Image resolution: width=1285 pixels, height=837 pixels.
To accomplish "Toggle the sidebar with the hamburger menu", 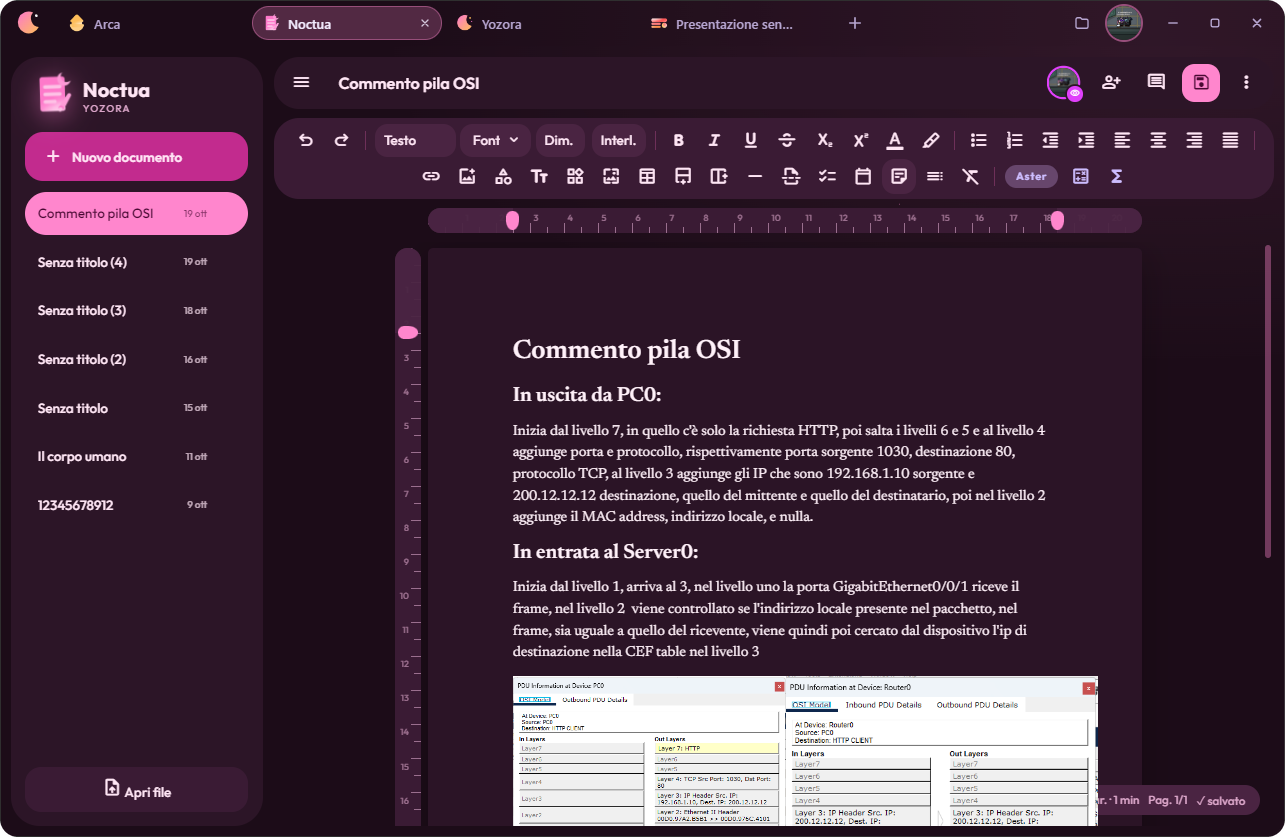I will [x=301, y=83].
